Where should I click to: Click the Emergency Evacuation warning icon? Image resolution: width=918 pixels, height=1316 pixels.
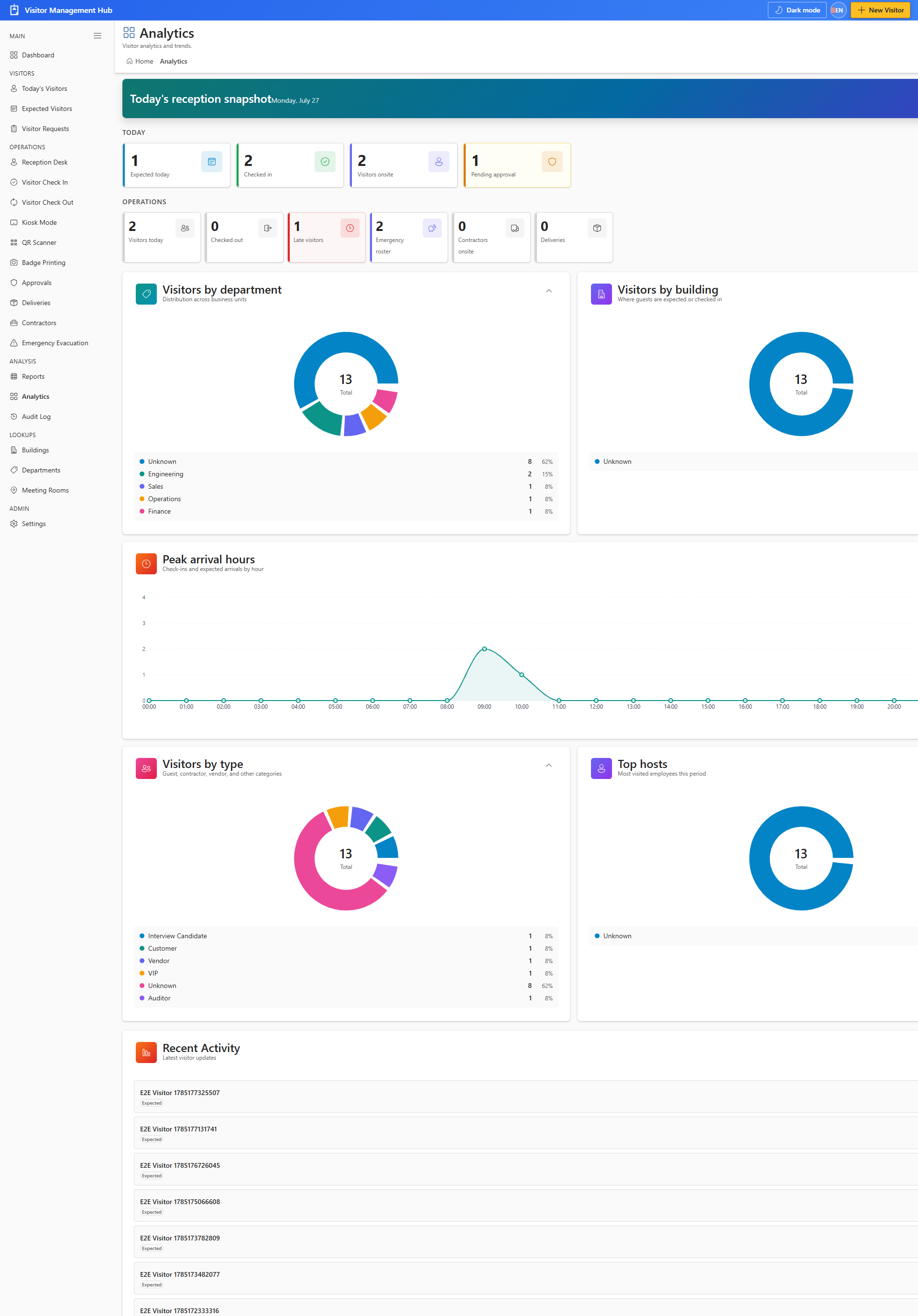pos(14,343)
